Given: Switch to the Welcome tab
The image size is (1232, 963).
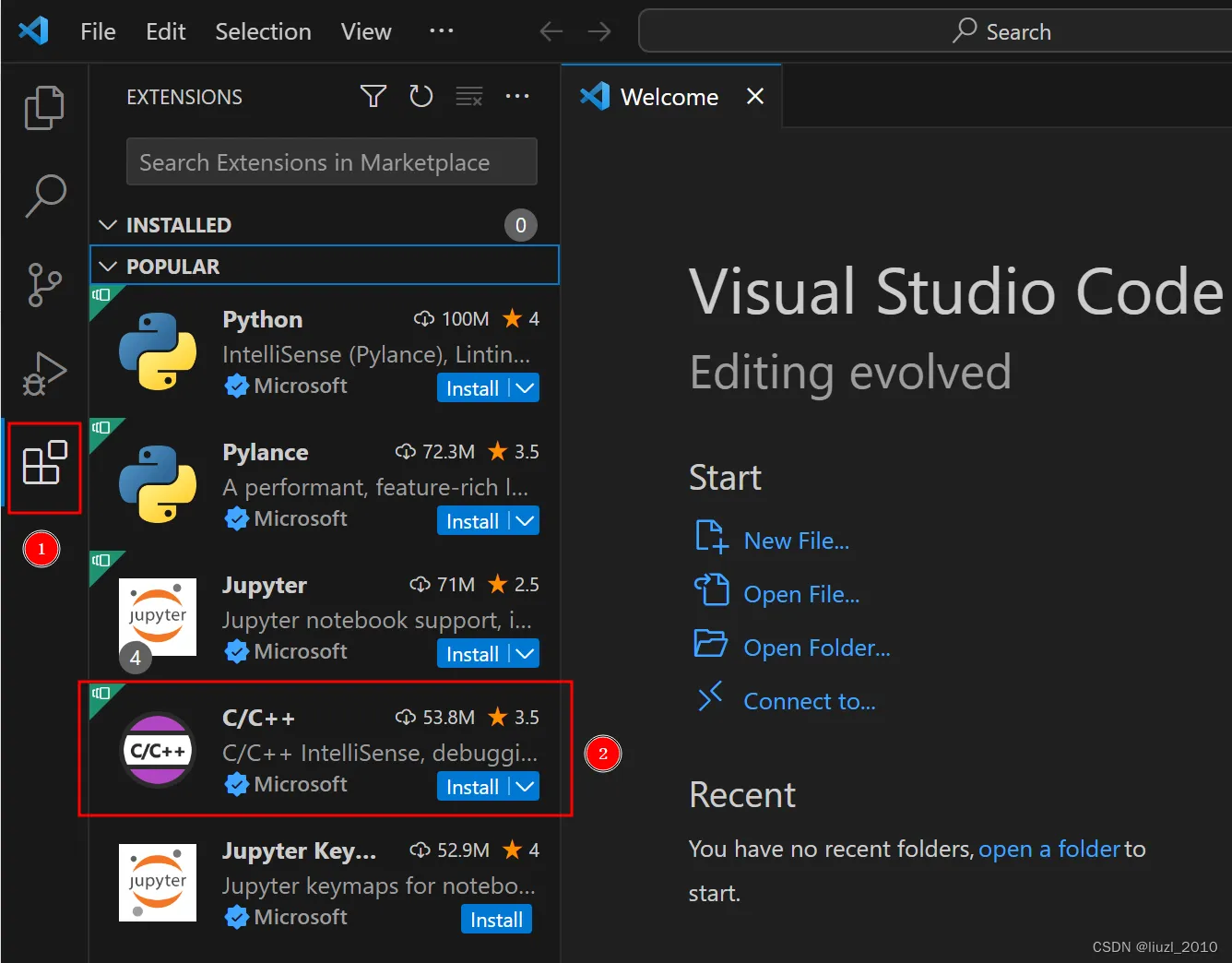Looking at the screenshot, I should click(669, 97).
